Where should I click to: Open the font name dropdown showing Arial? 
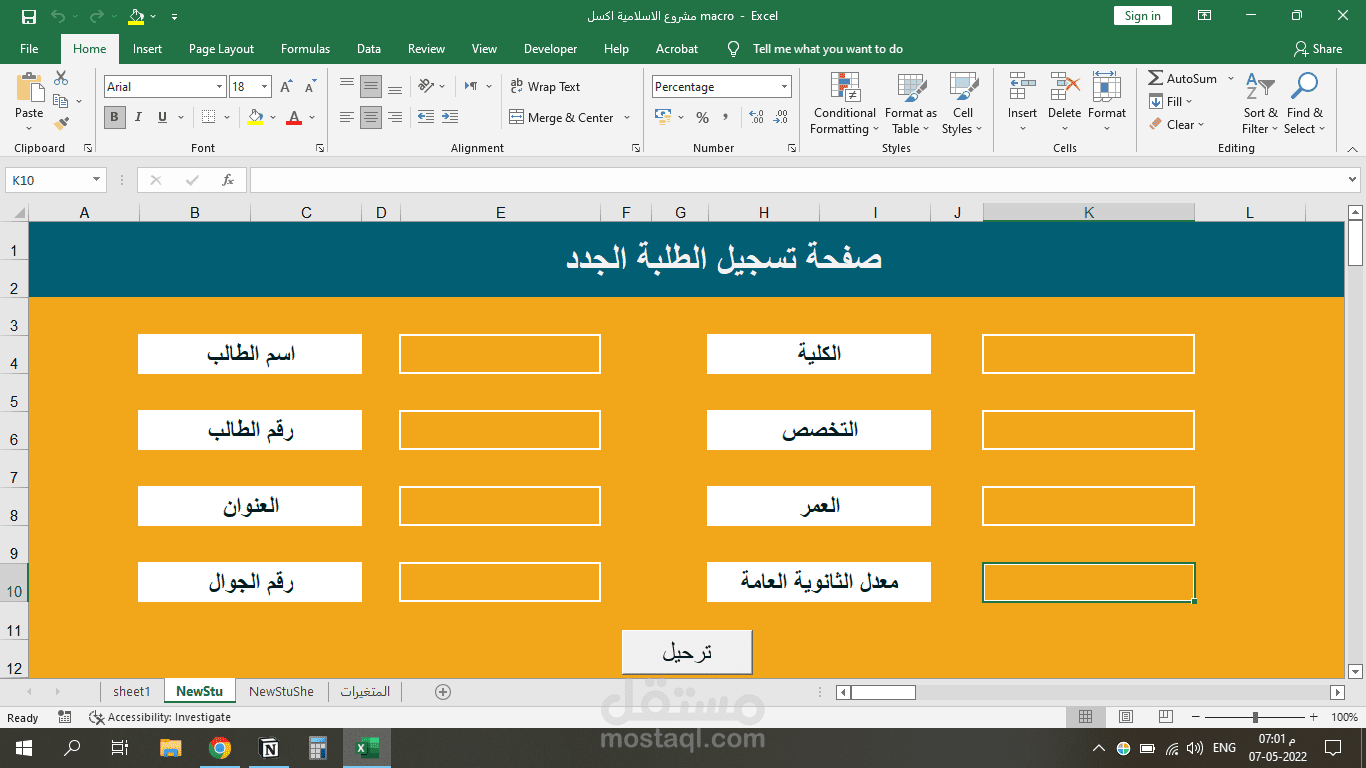219,87
